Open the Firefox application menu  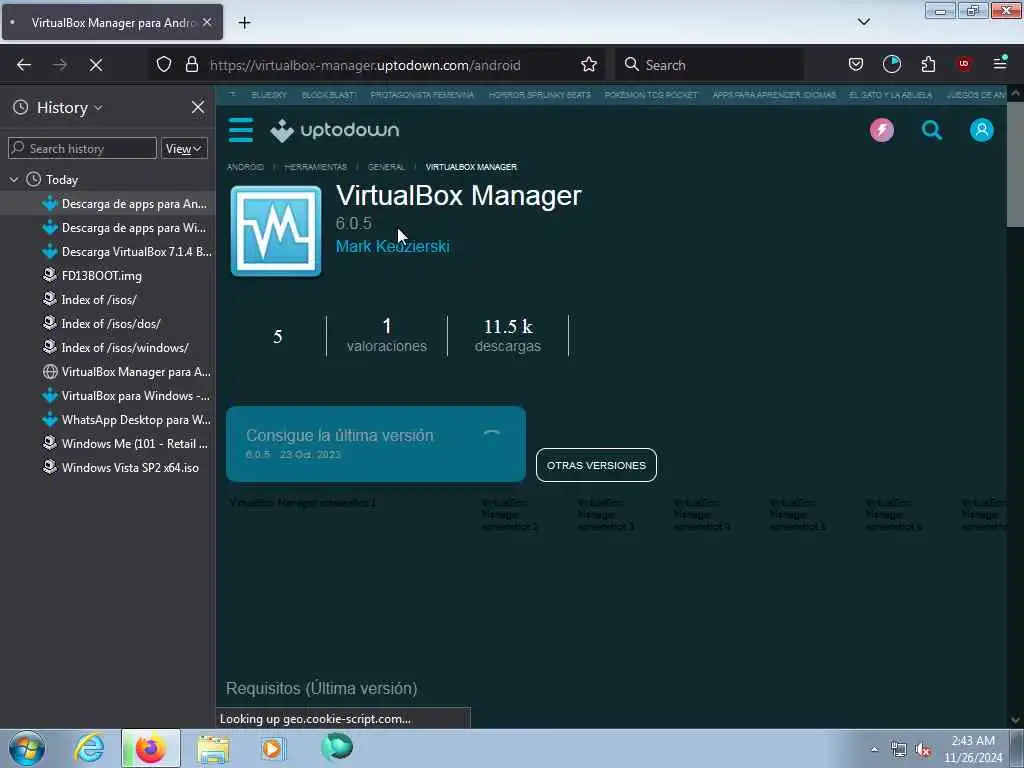(x=1000, y=65)
